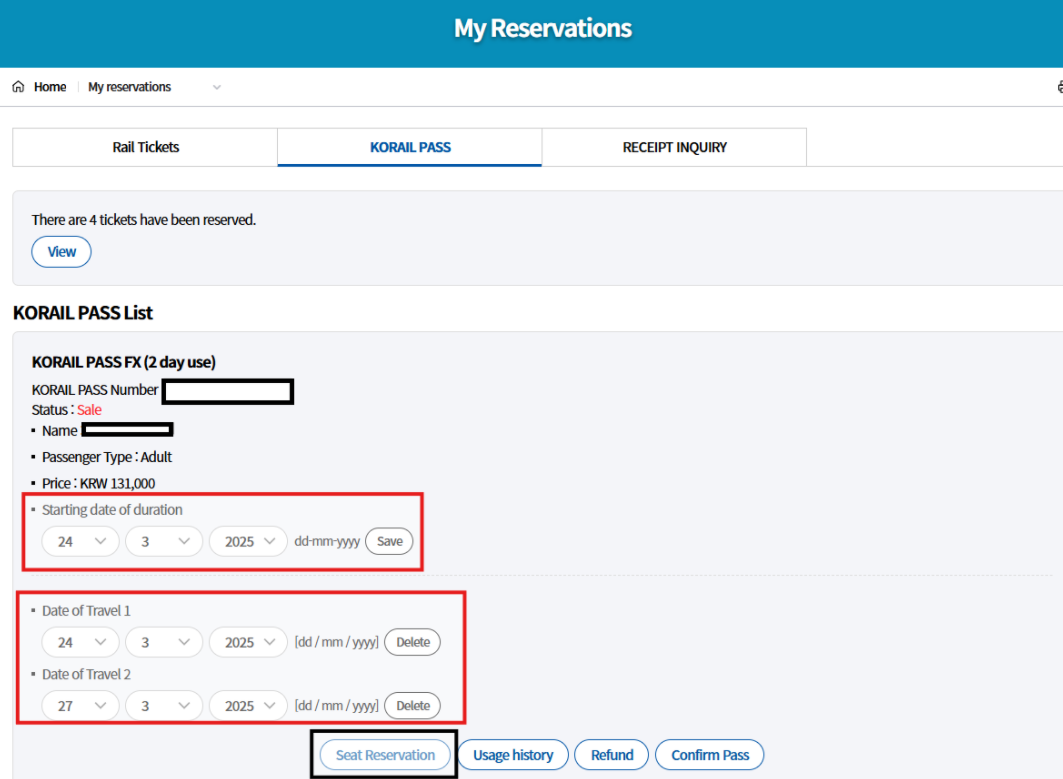Switch to the Rail Tickets tab
The width and height of the screenshot is (1063, 779).
coord(145,147)
